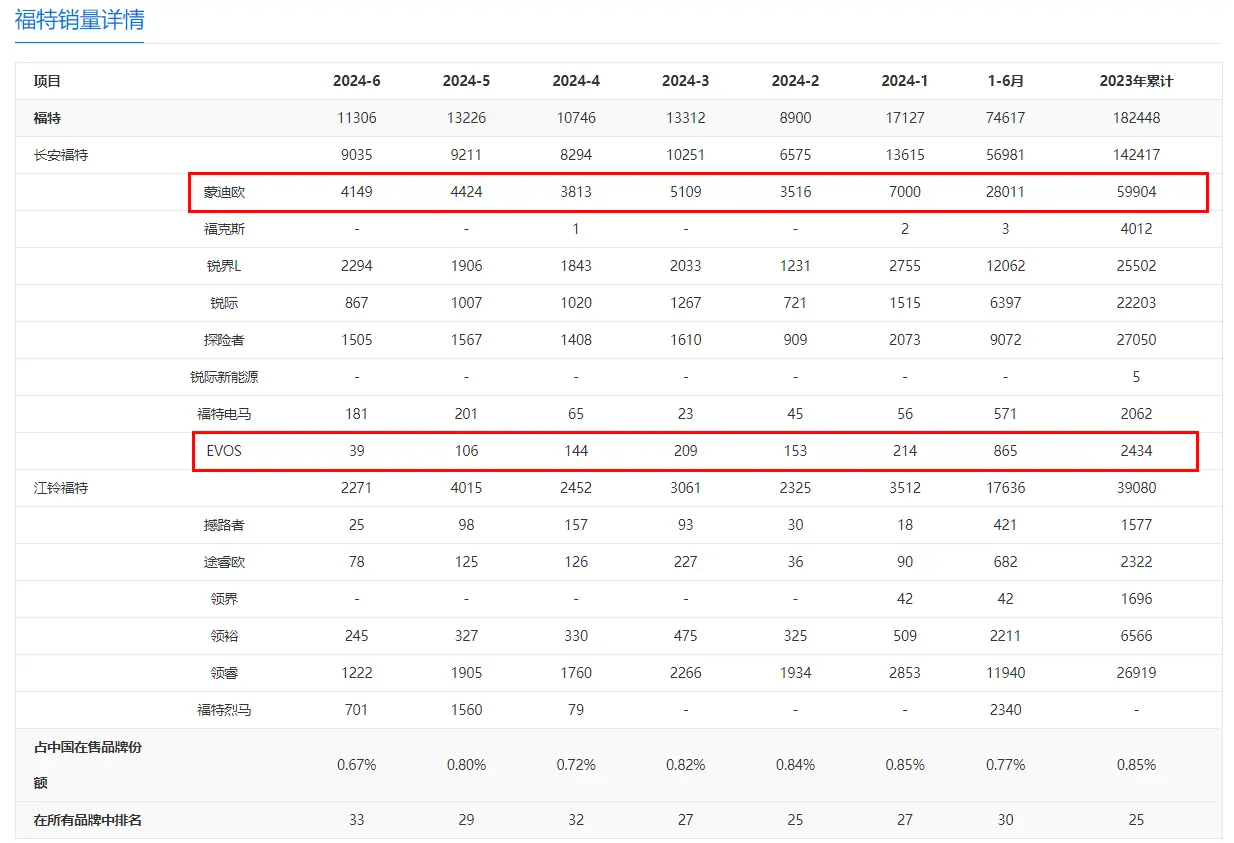Click the 领界 model name
Viewport: 1234px width, 843px height.
tap(224, 599)
